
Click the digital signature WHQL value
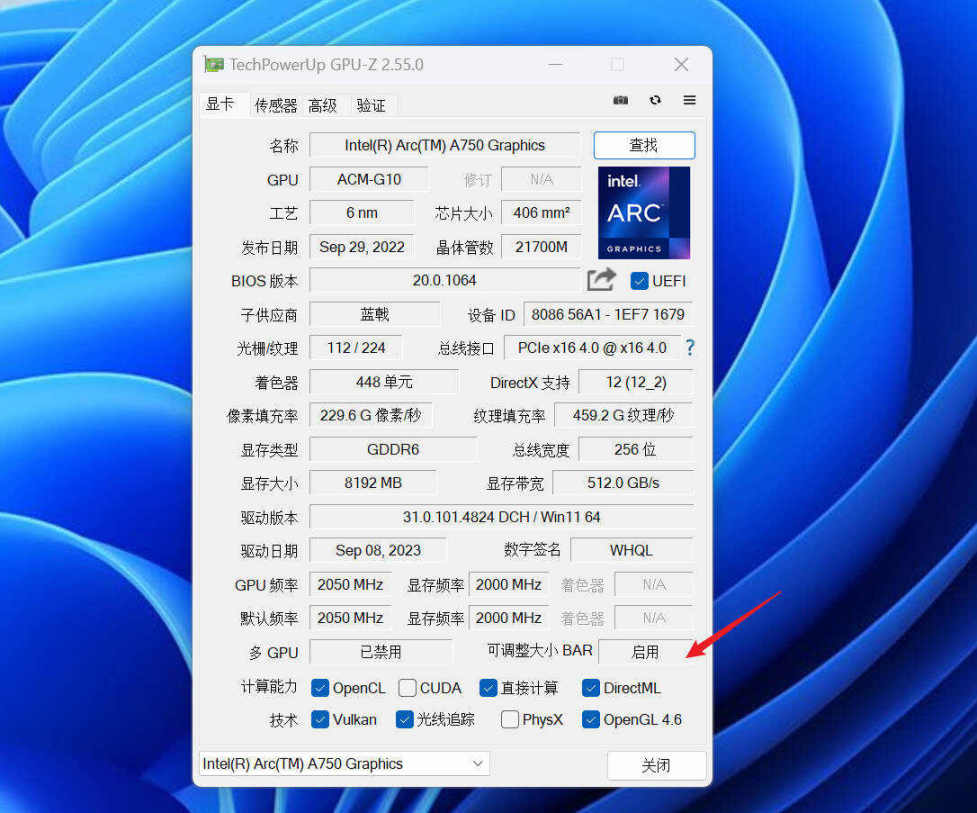pyautogui.click(x=632, y=551)
